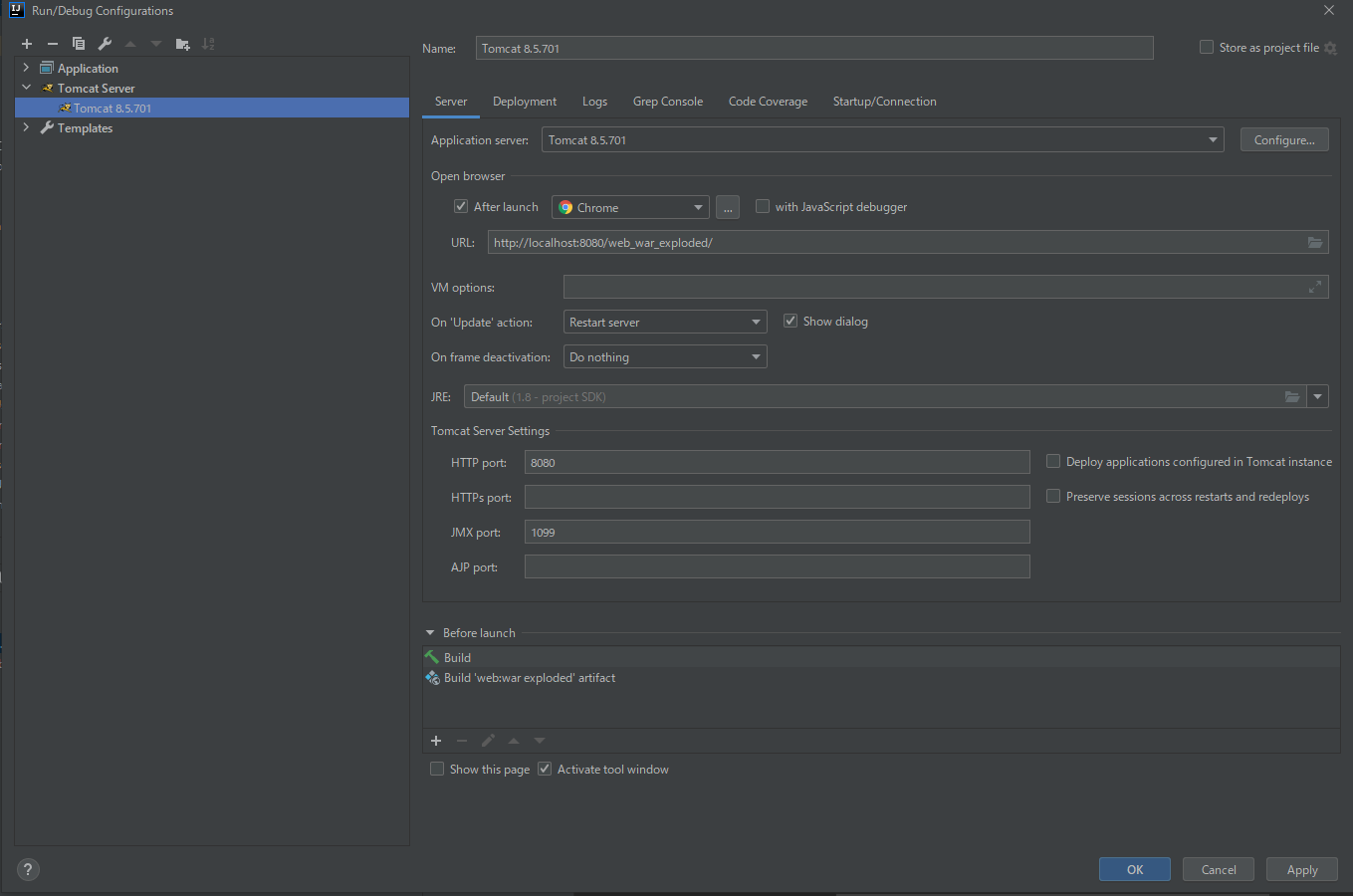The width and height of the screenshot is (1353, 896).
Task: Move configuration up in the tree toolbar
Action: pyautogui.click(x=130, y=44)
